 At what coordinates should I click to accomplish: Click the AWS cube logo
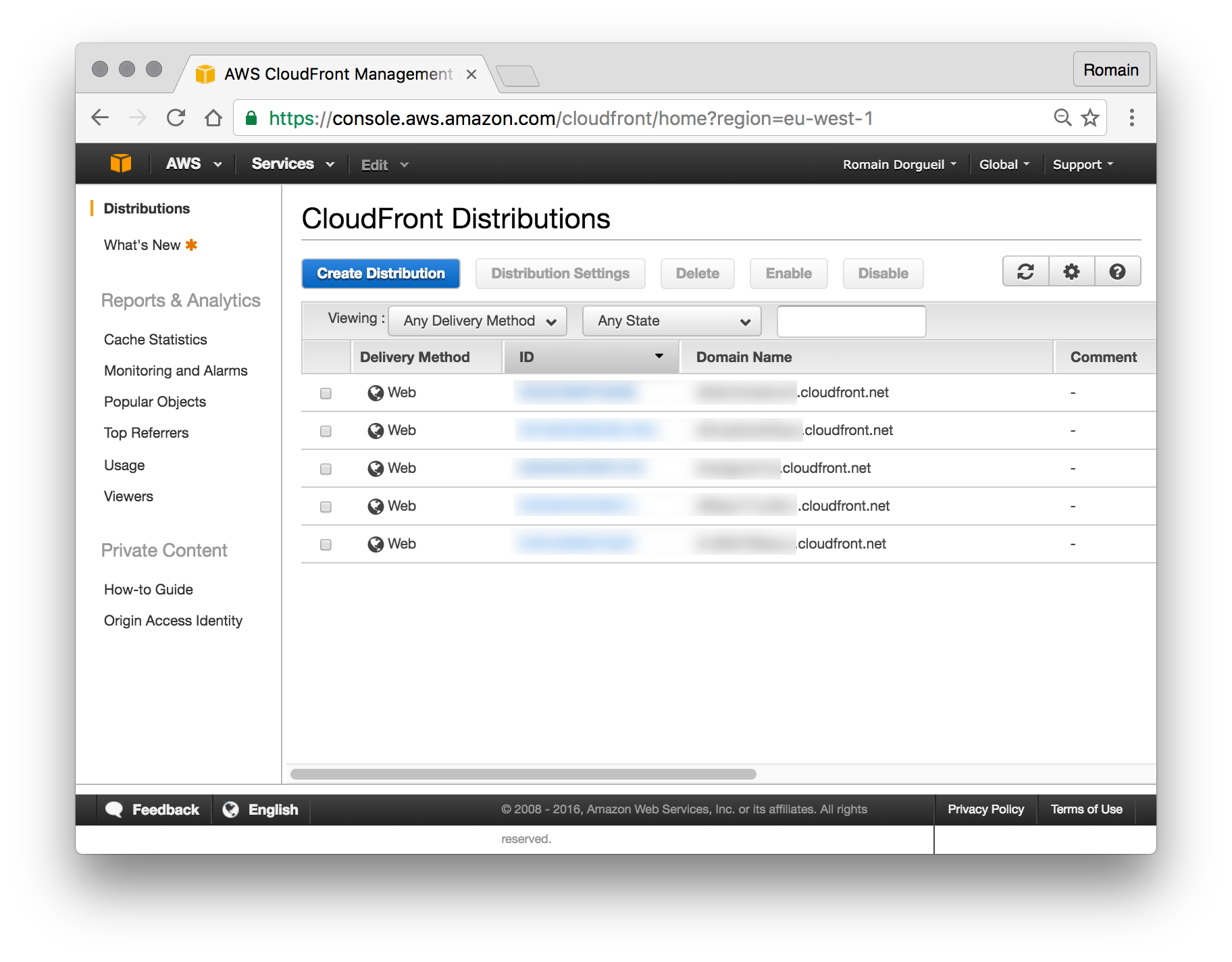(x=120, y=163)
